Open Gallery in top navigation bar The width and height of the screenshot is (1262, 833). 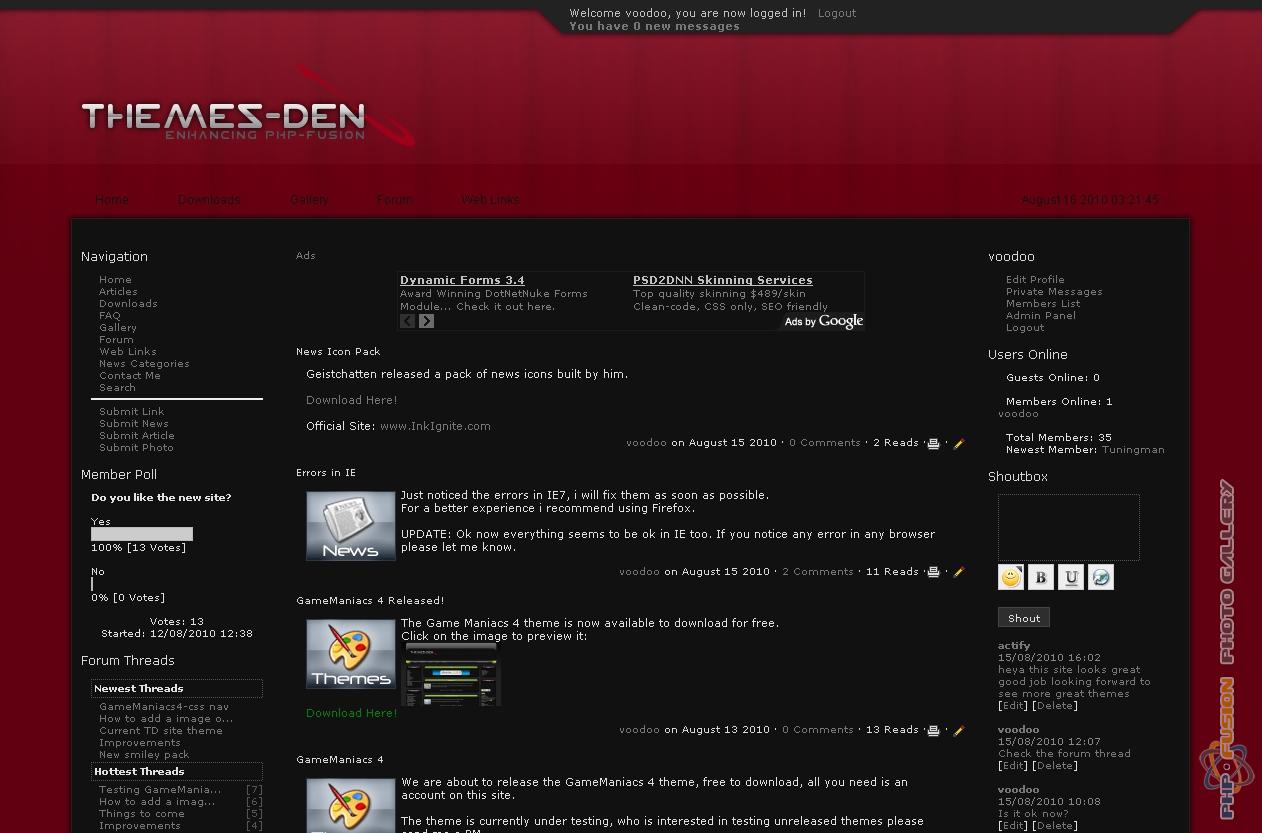pyautogui.click(x=309, y=200)
